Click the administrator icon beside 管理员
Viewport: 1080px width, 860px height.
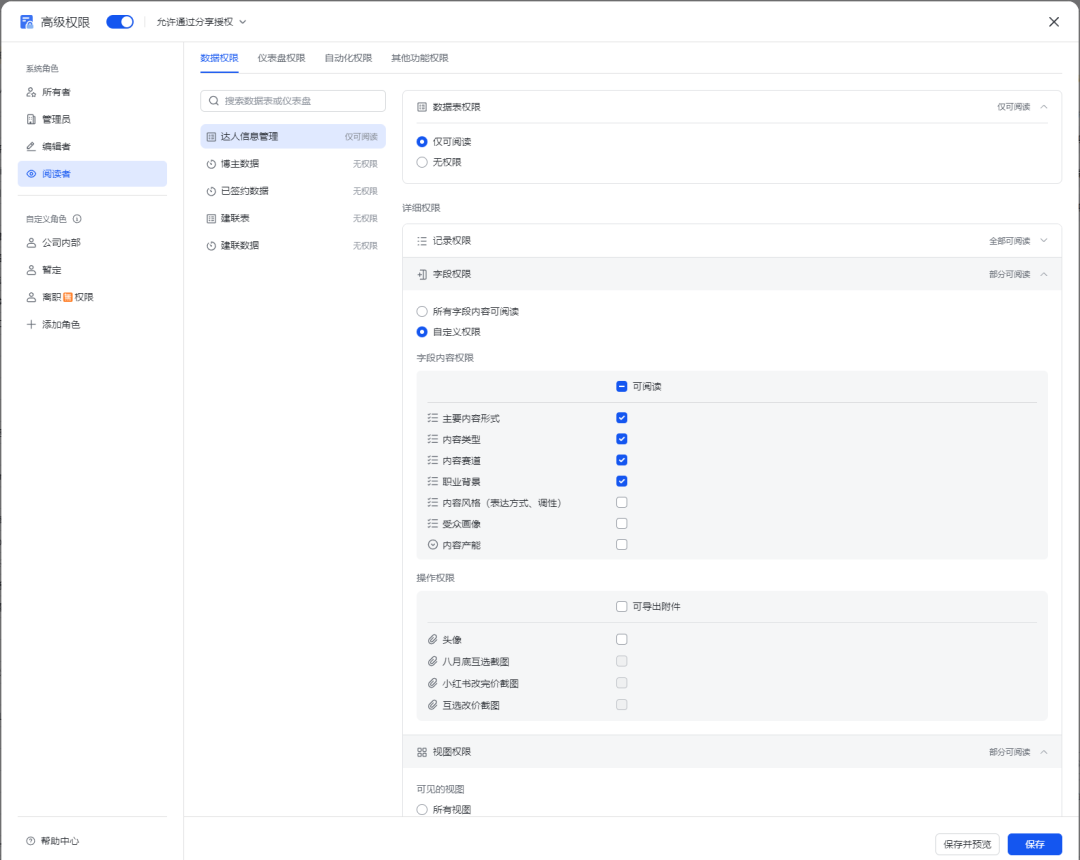31,119
